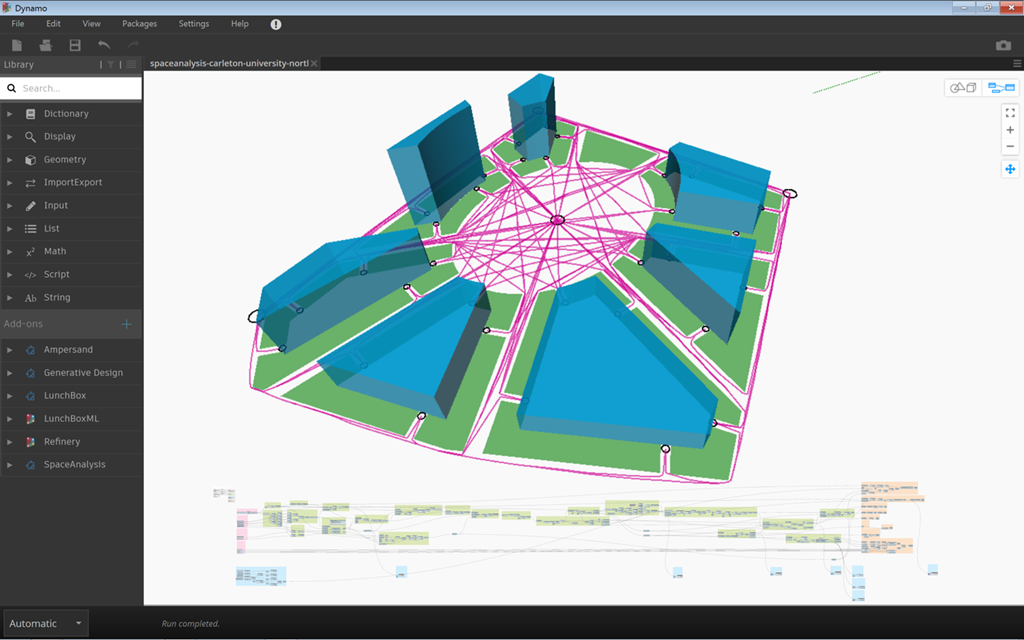
Task: Zoom out using the minus icon
Action: pos(1010,146)
